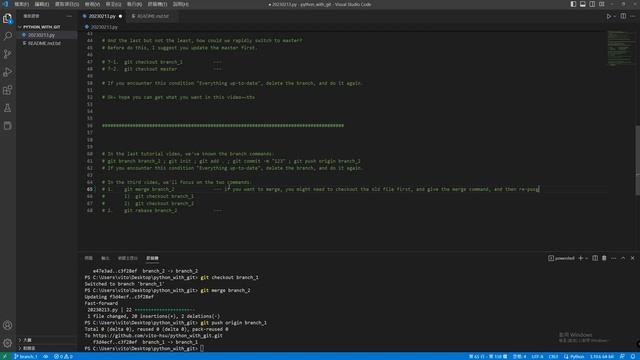640x360 pixels.
Task: Click the powershell terminal label
Action: point(561,258)
